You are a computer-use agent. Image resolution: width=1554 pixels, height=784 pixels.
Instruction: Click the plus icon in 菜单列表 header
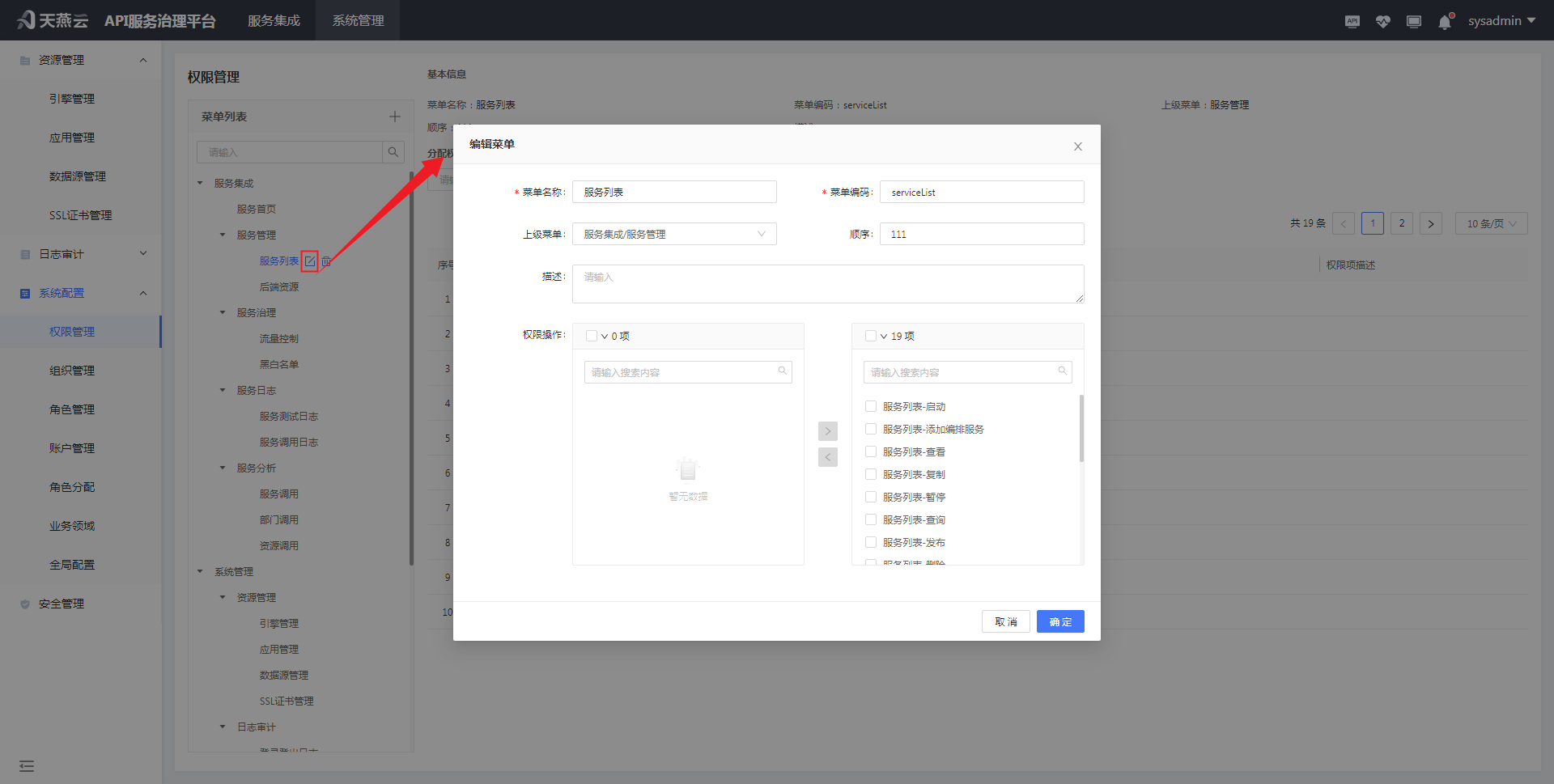coord(394,117)
